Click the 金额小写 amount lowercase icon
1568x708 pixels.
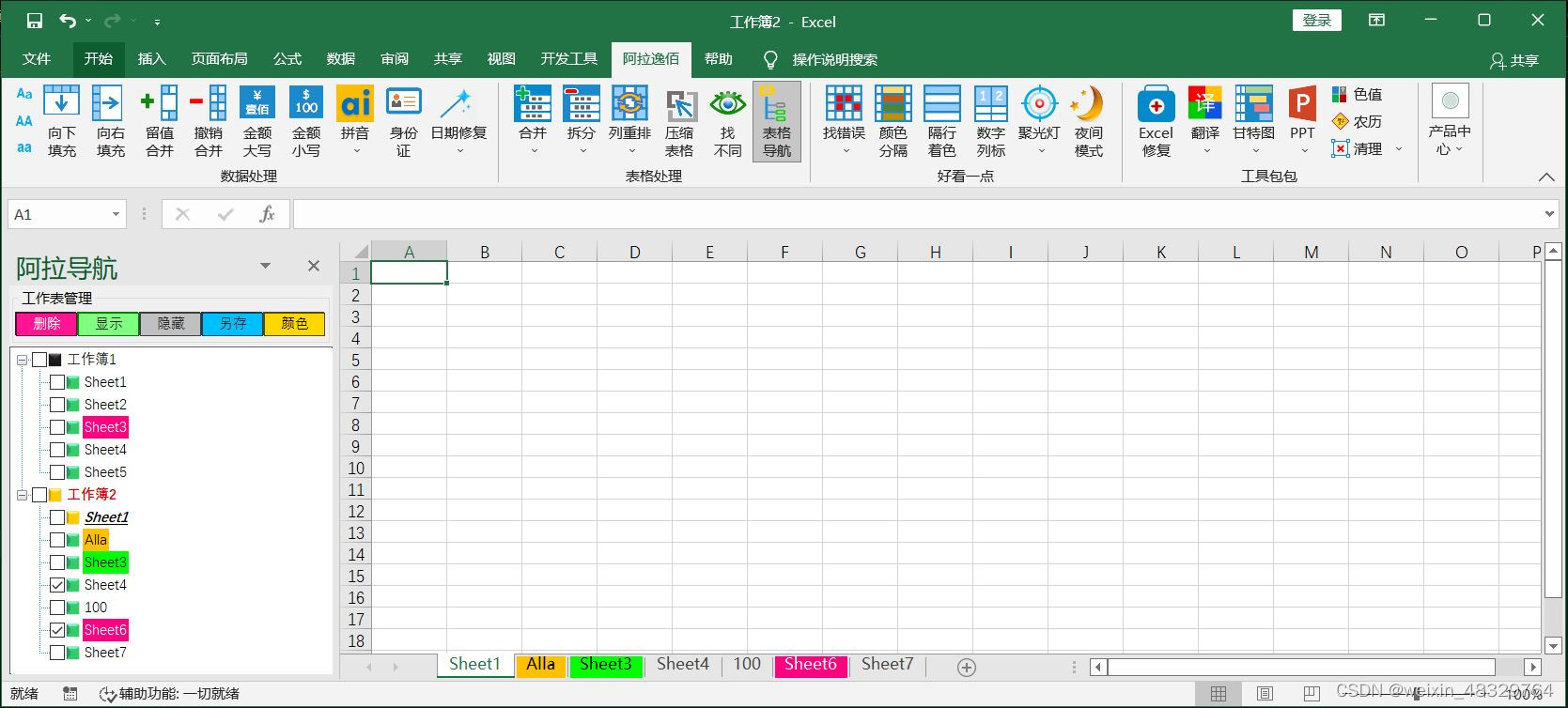pyautogui.click(x=306, y=103)
